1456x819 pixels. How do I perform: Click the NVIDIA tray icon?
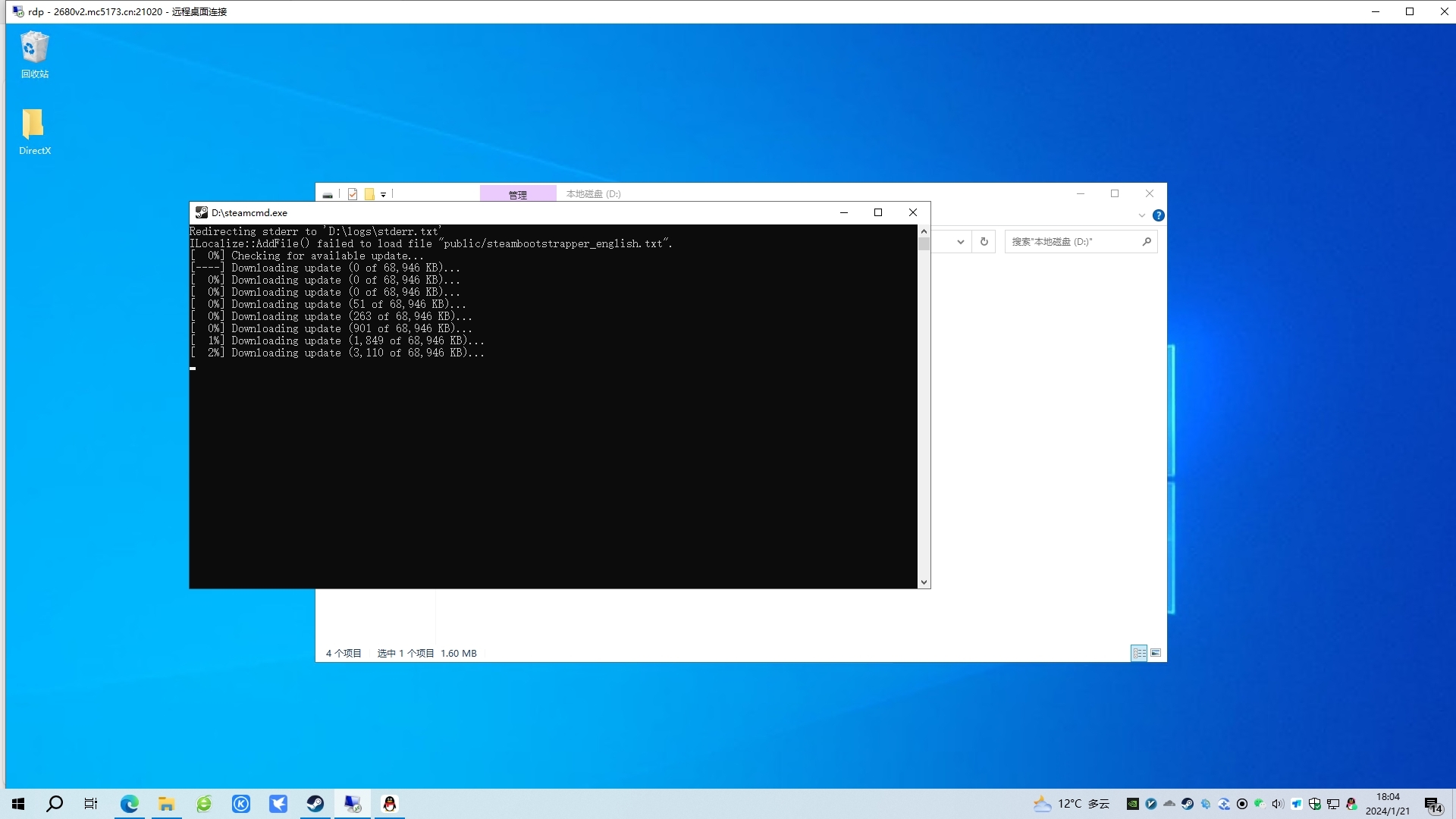(x=1132, y=804)
